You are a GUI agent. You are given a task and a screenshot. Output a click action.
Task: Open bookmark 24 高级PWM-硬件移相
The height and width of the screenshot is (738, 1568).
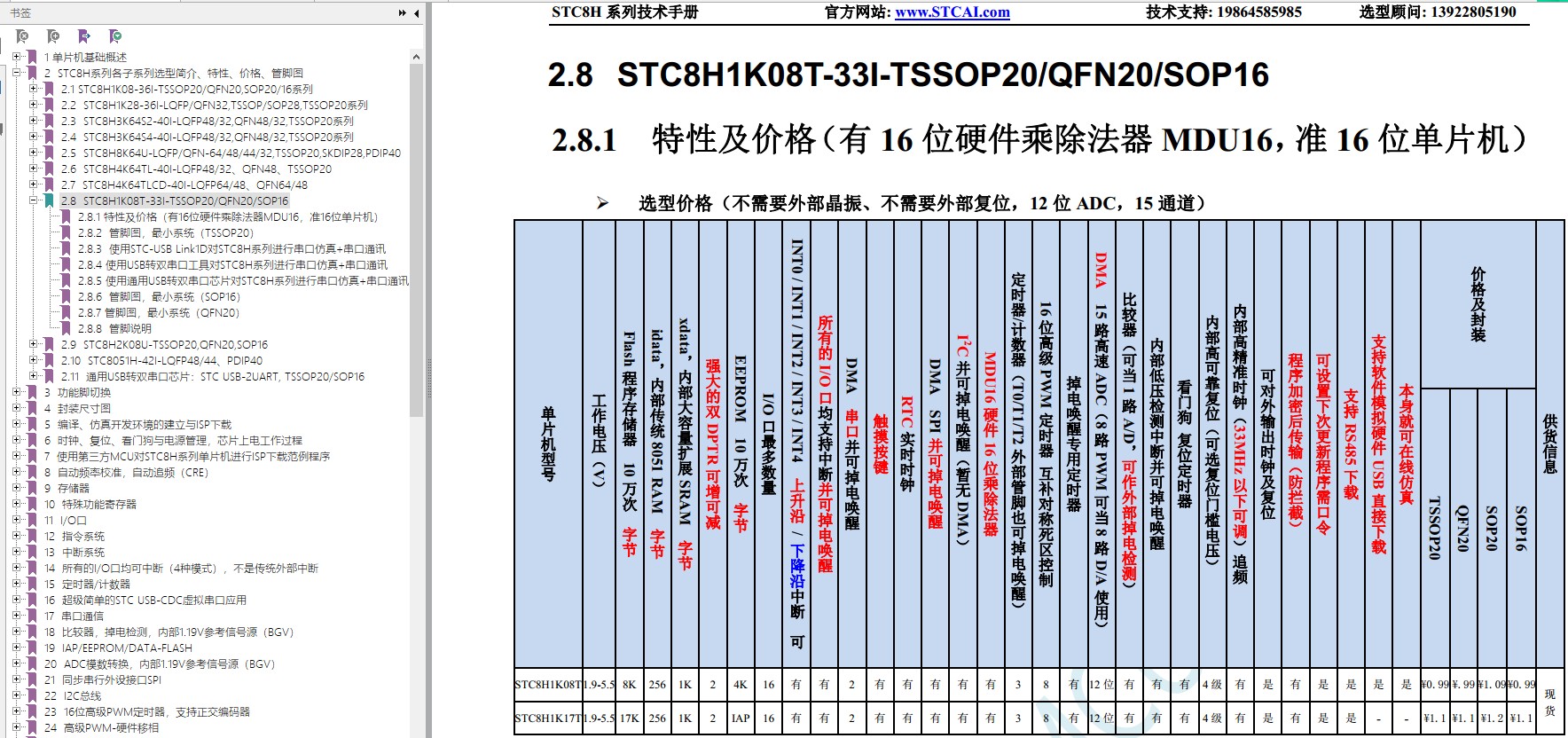pyautogui.click(x=102, y=727)
